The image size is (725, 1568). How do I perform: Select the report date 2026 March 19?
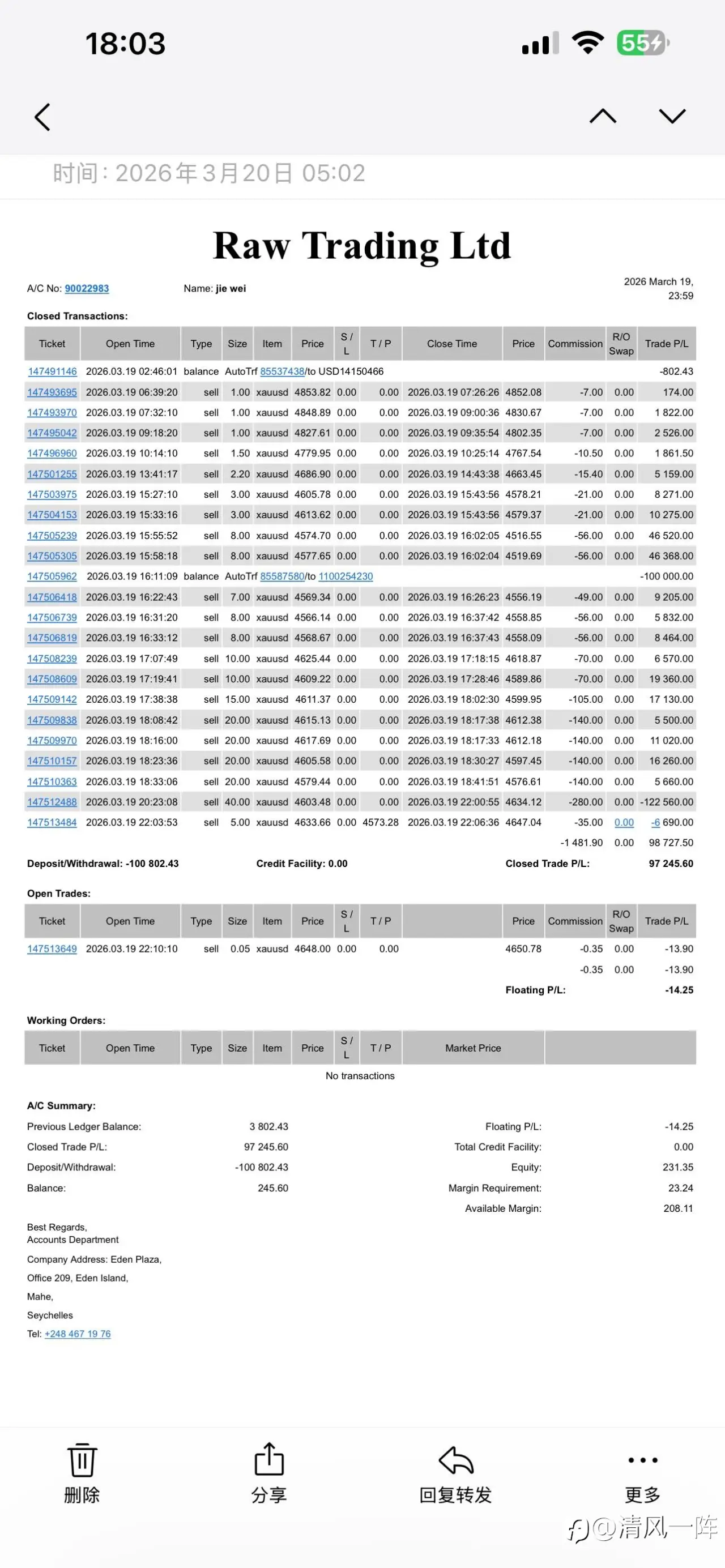pos(659,282)
